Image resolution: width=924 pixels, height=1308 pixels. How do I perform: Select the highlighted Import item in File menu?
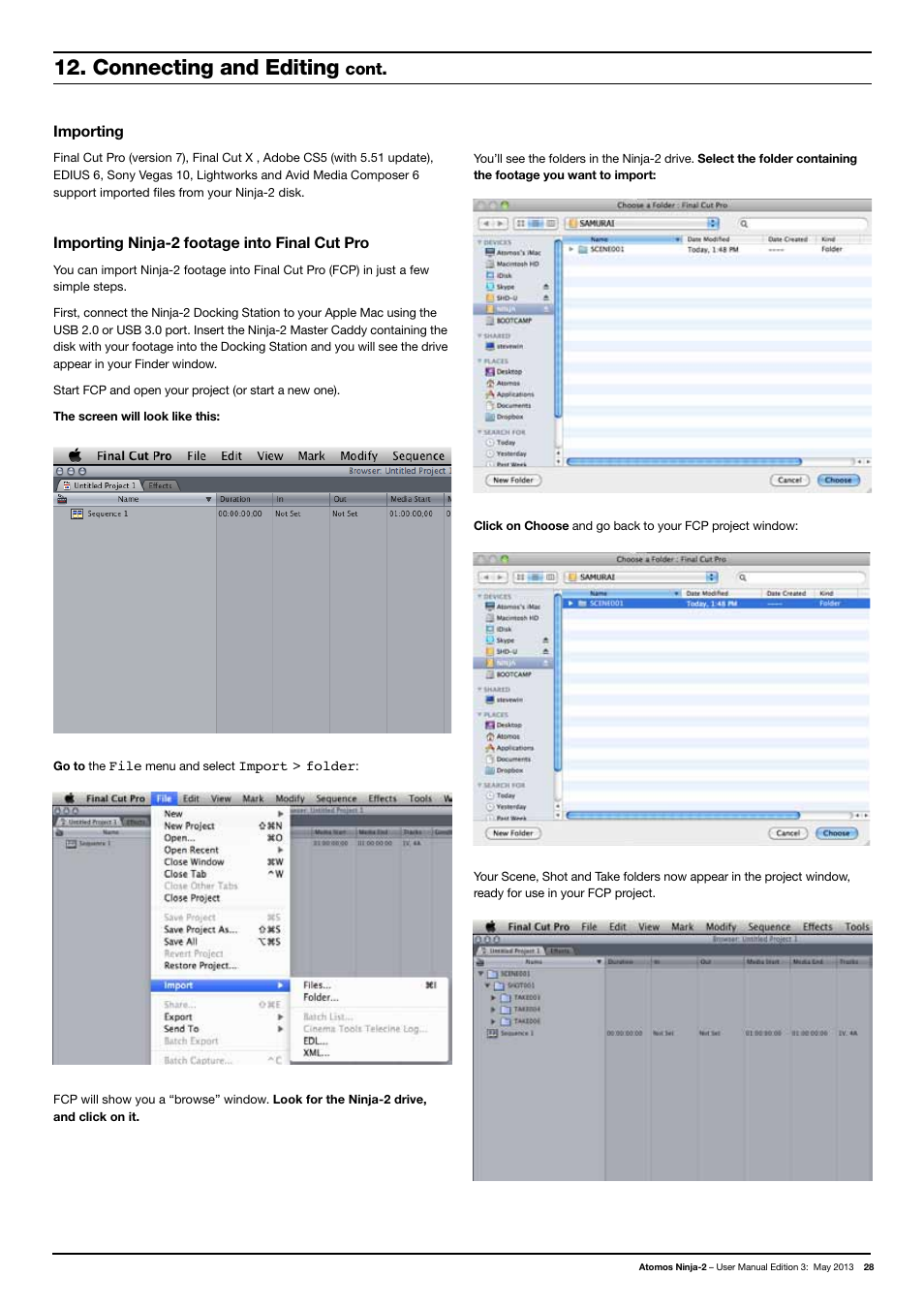219,985
